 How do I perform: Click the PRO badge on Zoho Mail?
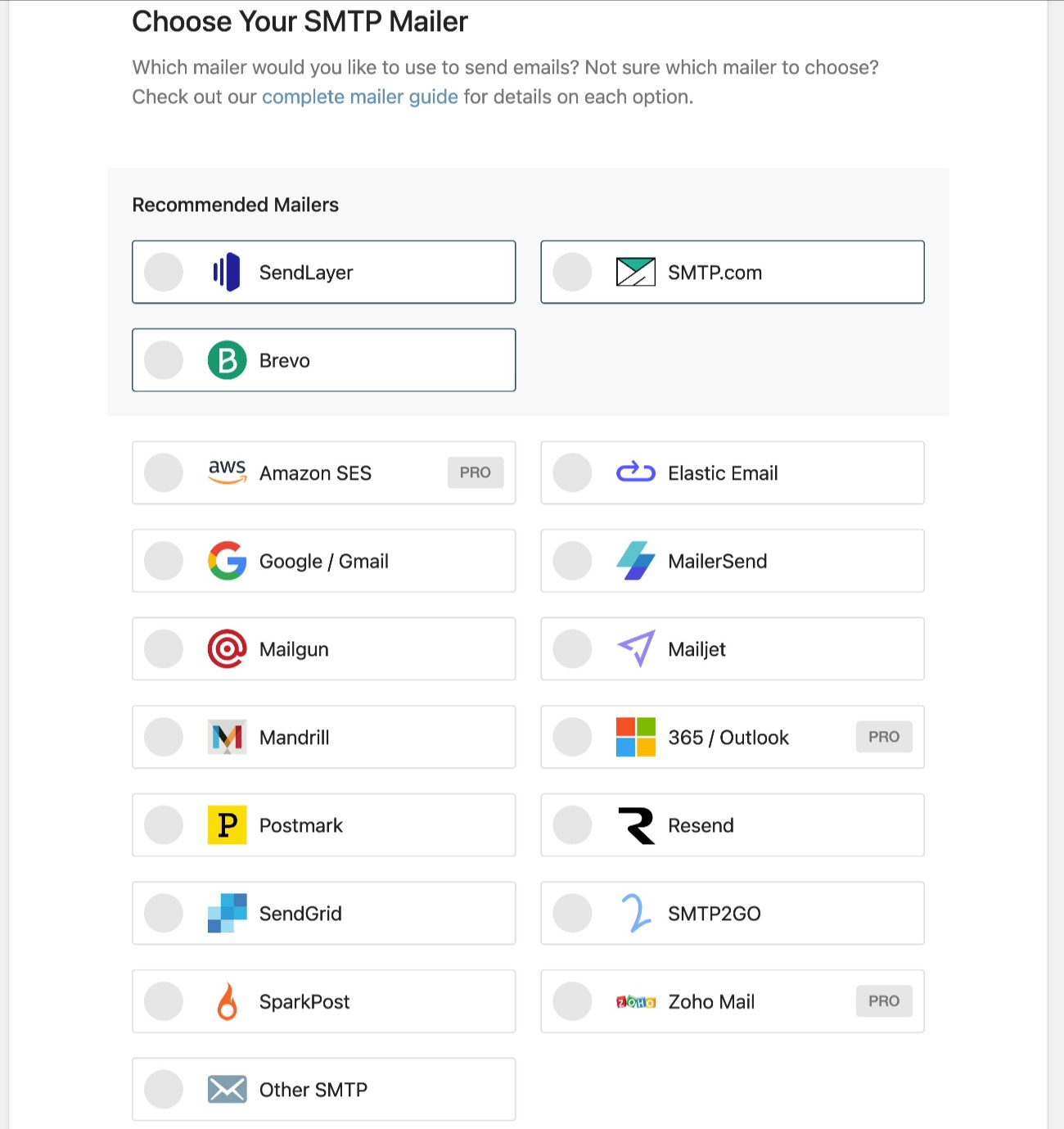(x=883, y=1000)
